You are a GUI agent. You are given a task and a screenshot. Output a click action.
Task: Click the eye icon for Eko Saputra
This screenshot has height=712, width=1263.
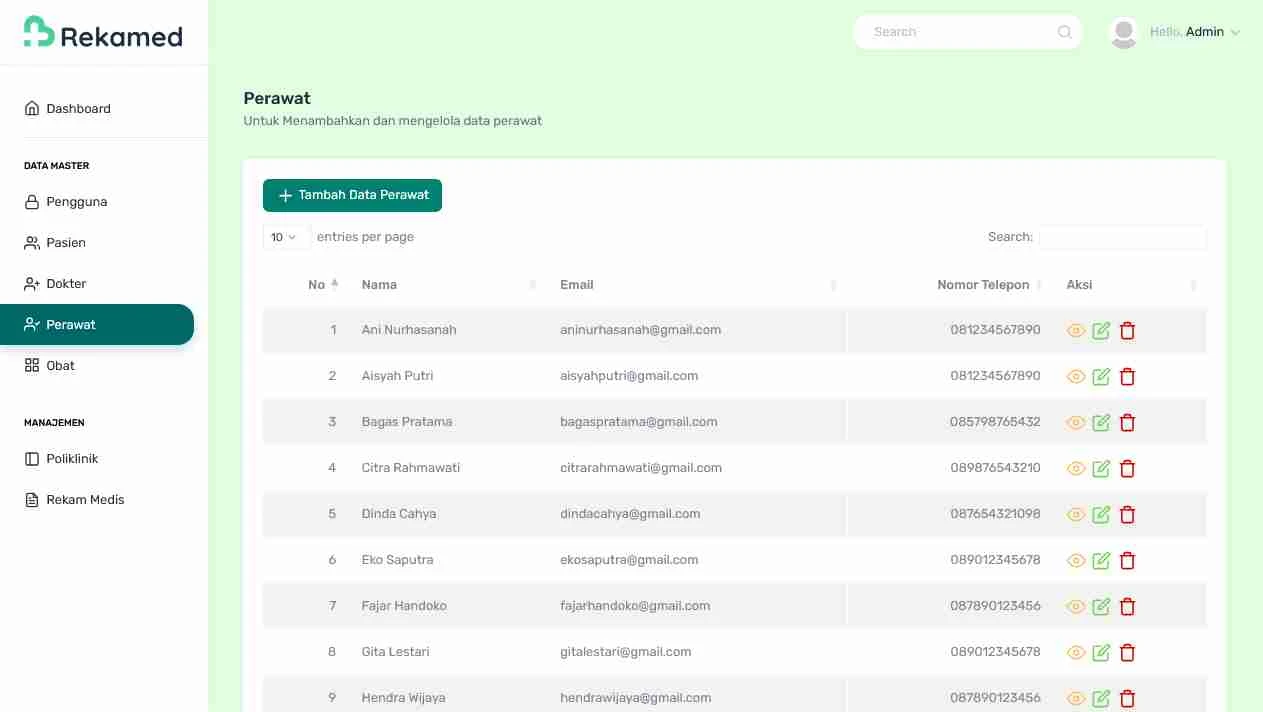pyautogui.click(x=1076, y=561)
